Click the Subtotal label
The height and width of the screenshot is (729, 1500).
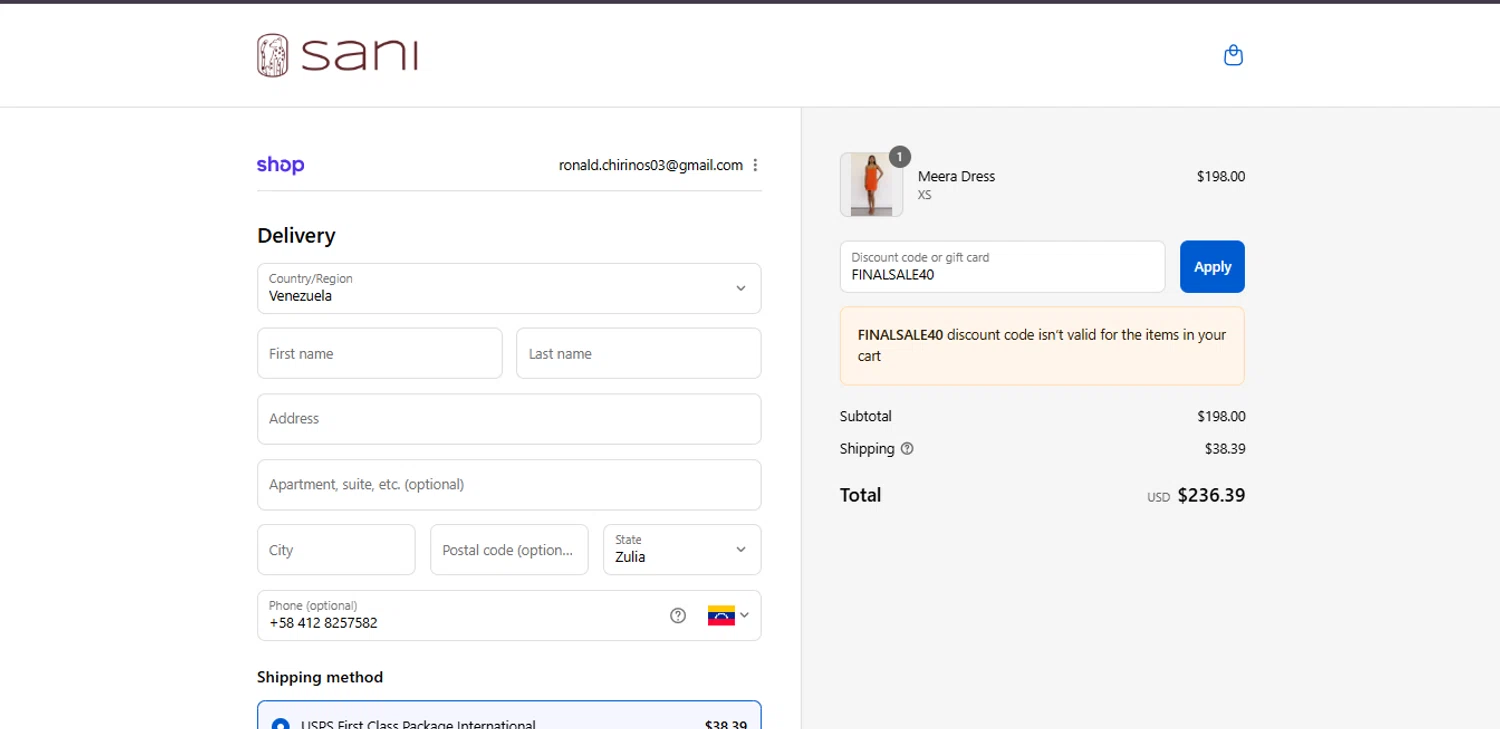866,416
